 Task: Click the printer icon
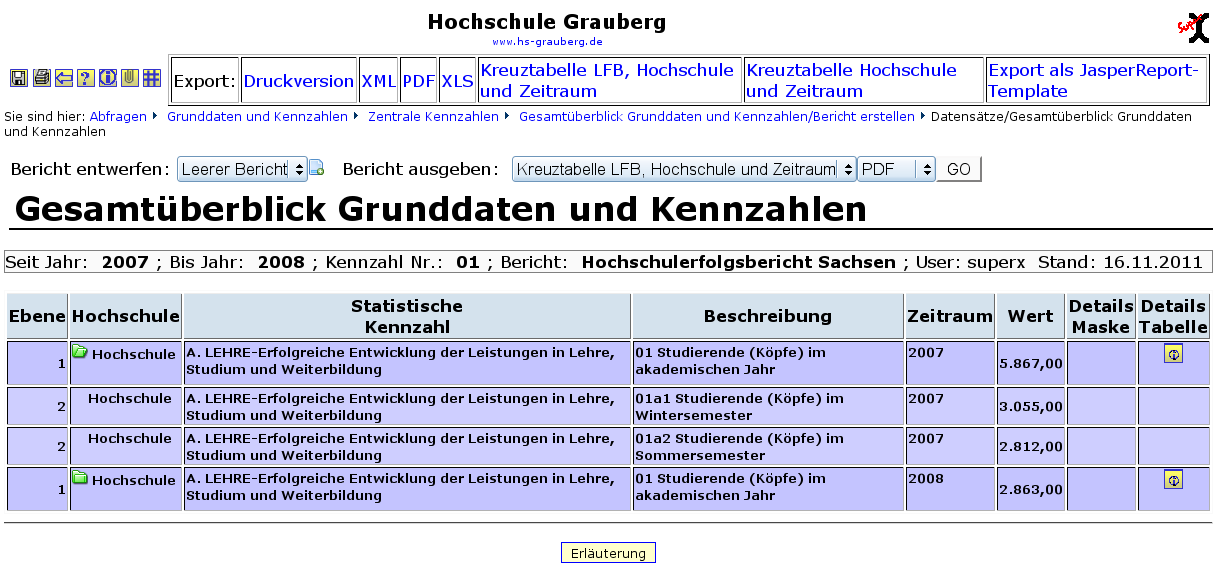(41, 78)
